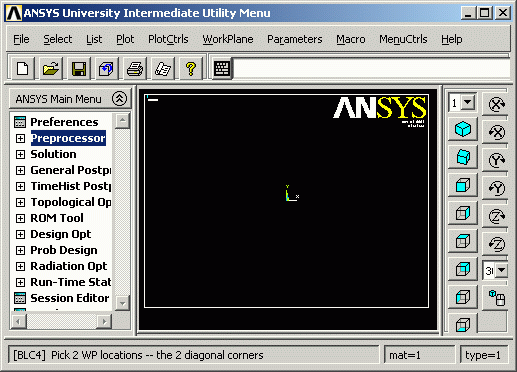Expand the General Postproc plus box

pos(20,170)
